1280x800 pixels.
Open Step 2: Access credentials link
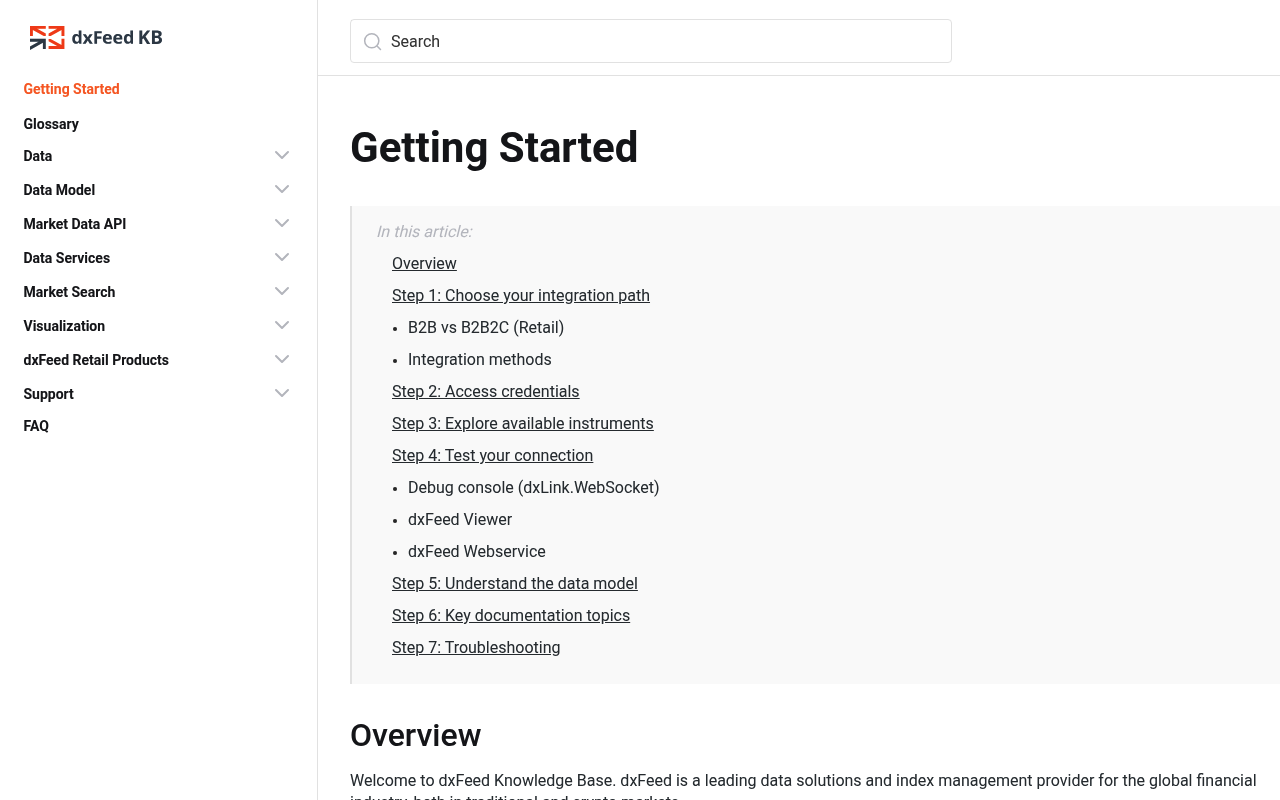tap(486, 391)
